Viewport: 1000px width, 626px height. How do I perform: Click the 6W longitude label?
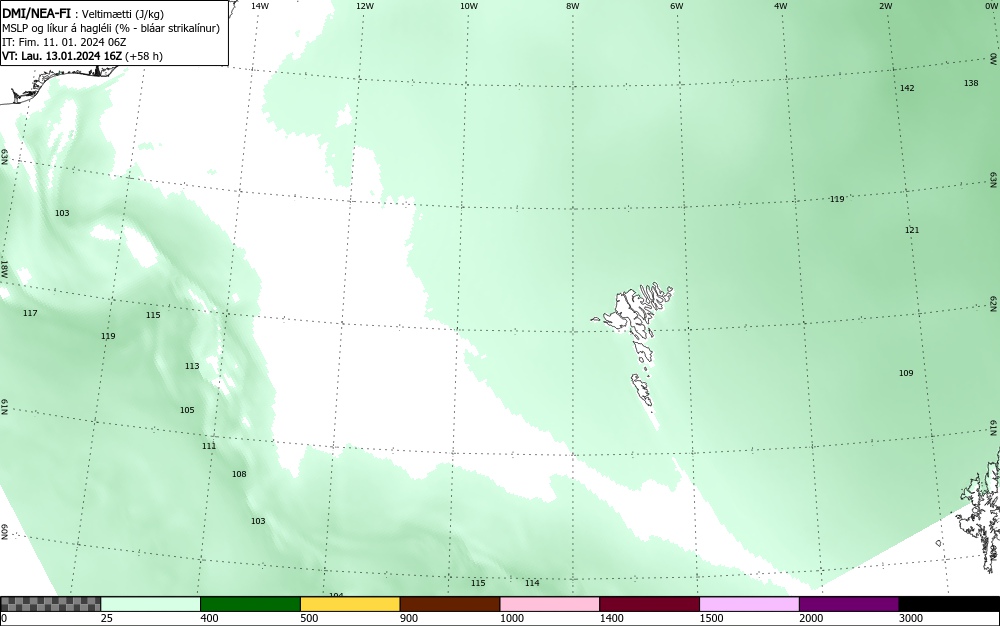click(x=677, y=6)
